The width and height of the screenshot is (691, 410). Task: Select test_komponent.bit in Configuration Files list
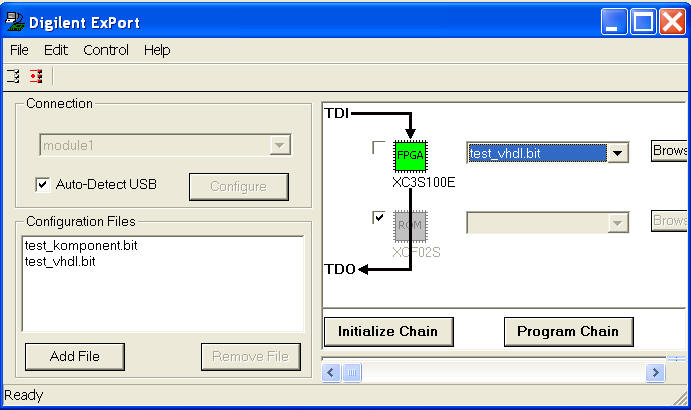click(x=81, y=246)
